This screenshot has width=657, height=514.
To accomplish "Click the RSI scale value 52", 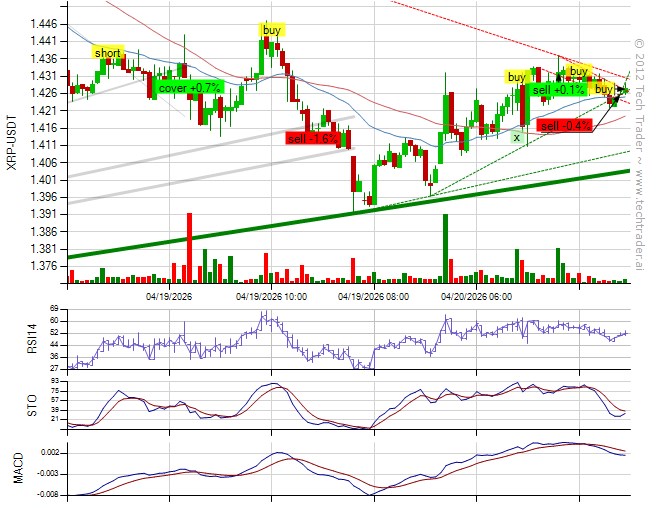I will (x=54, y=333).
